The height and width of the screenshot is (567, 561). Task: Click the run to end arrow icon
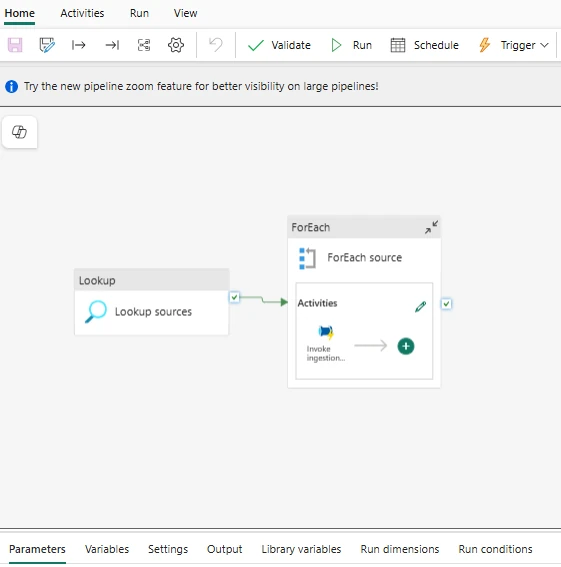[x=112, y=45]
